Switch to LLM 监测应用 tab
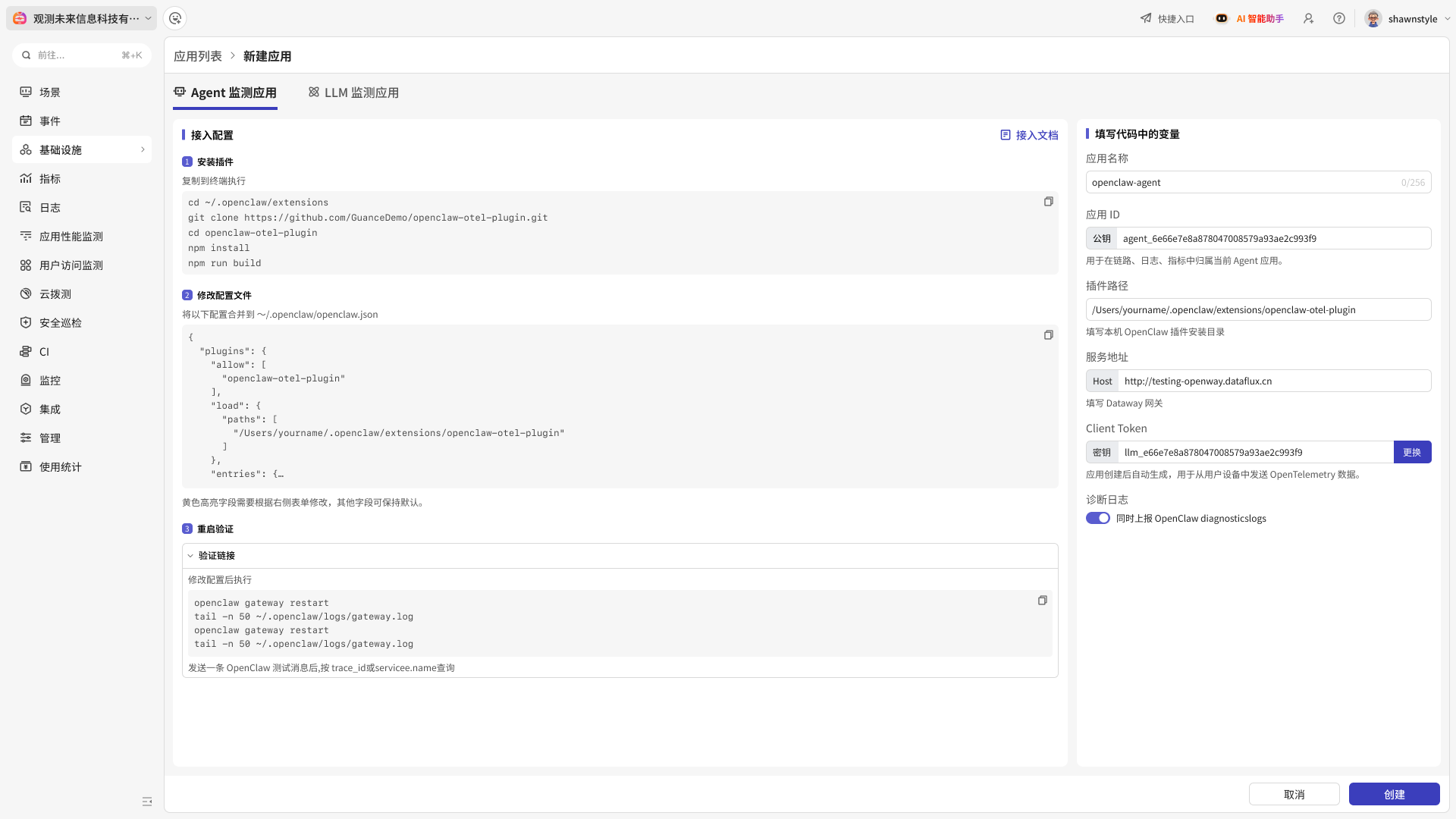Image resolution: width=1456 pixels, height=819 pixels. pos(353,93)
